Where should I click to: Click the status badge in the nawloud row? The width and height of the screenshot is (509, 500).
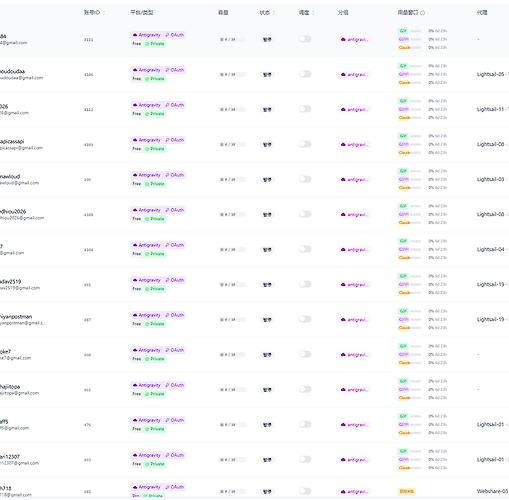(x=267, y=179)
